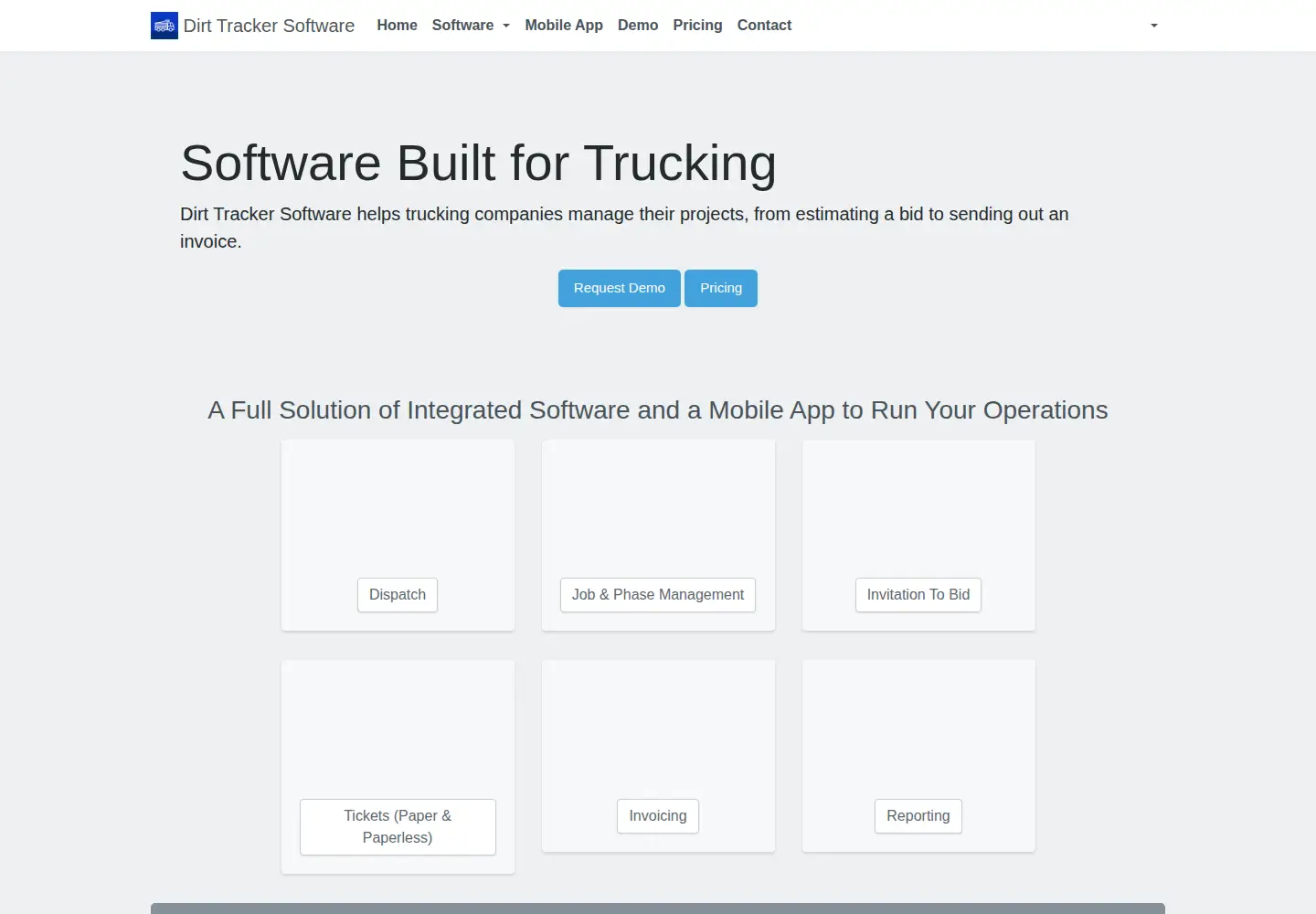1316x914 pixels.
Task: Visit the Contact page link
Action: [x=764, y=26]
